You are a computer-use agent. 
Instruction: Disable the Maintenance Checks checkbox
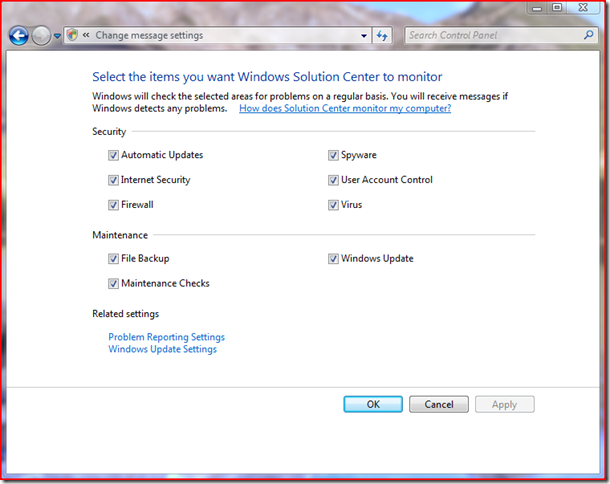tap(113, 284)
